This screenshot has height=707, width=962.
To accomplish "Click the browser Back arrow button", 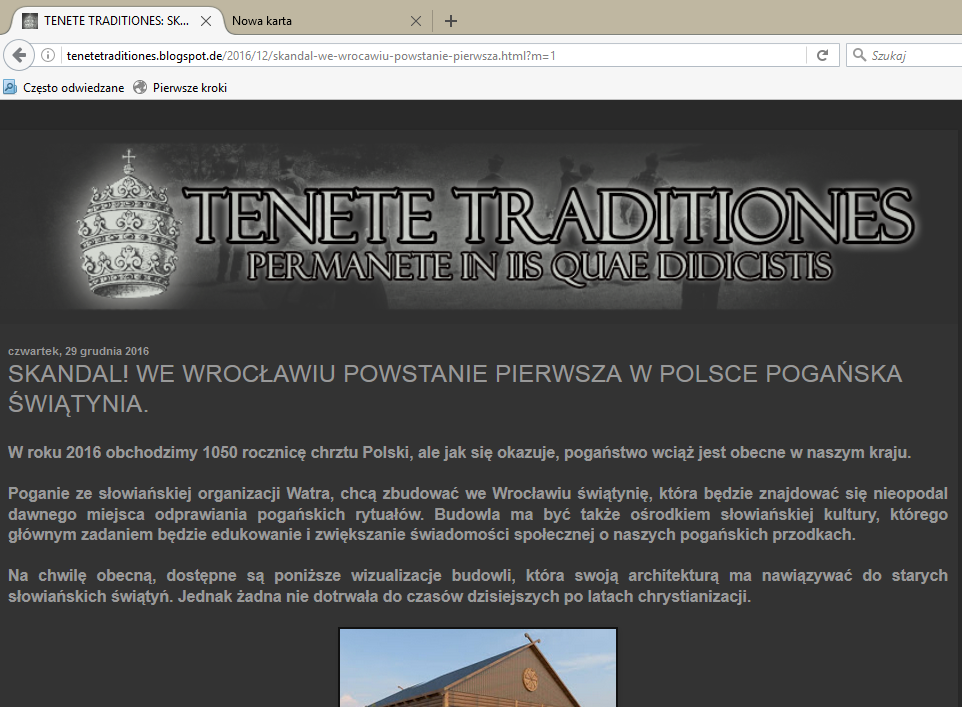I will coord(19,55).
